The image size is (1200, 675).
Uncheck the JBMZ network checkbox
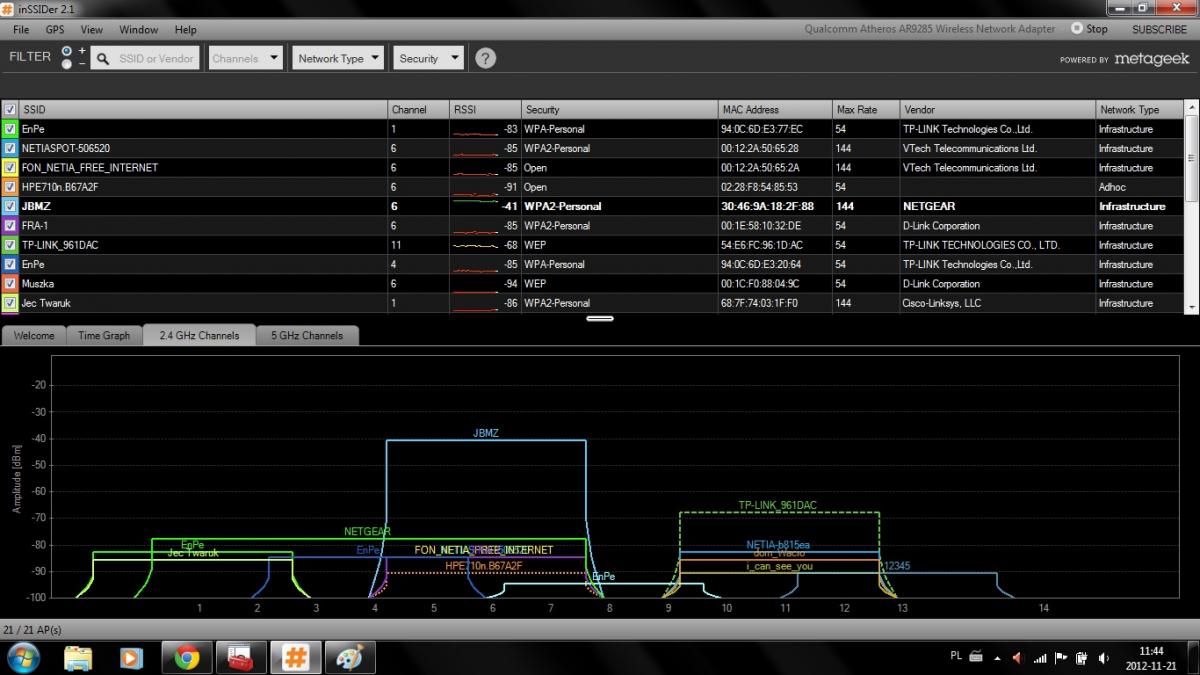coord(9,206)
